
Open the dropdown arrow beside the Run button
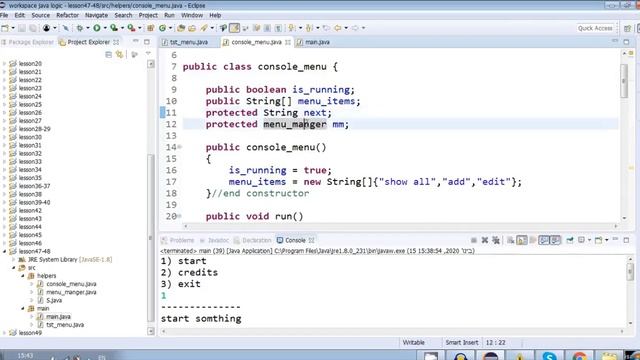pos(105,28)
